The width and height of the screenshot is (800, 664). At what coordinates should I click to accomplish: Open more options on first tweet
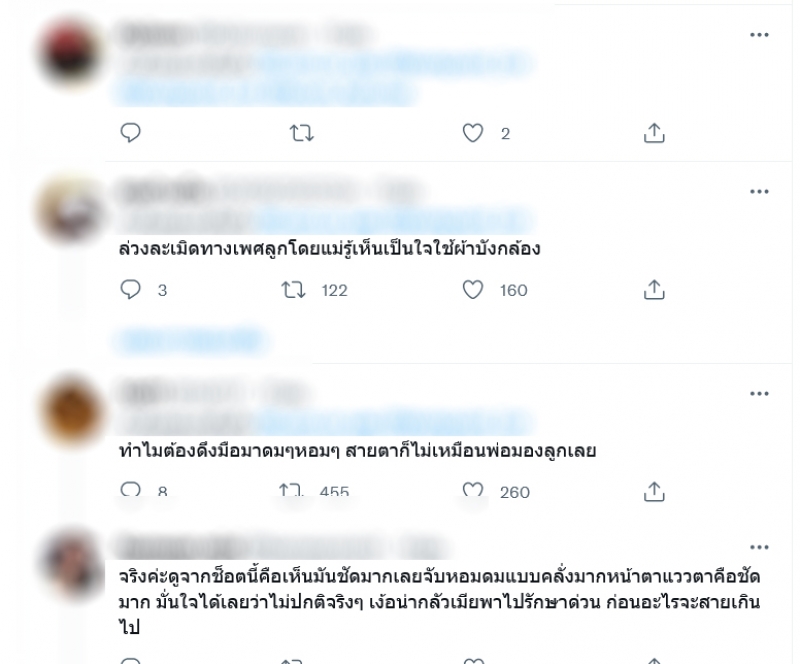(x=759, y=35)
